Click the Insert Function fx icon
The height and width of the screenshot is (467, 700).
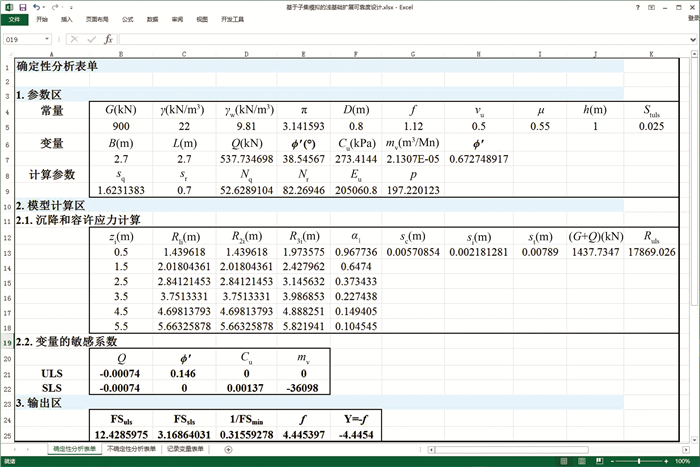109,39
